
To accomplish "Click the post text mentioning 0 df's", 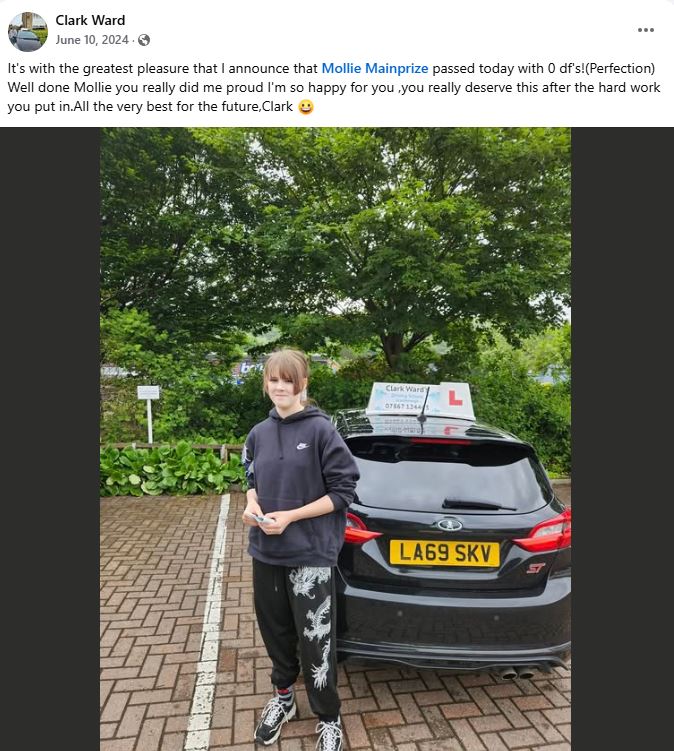I will (334, 87).
